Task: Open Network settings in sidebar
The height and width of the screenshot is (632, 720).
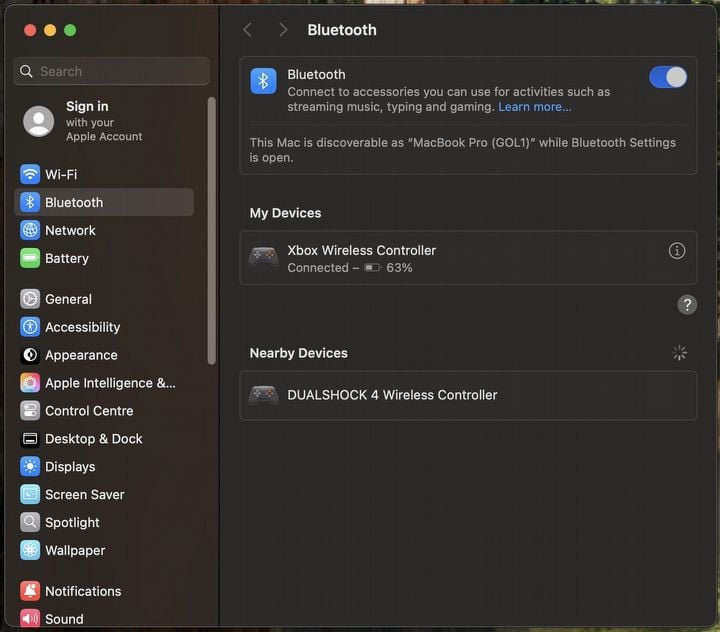Action: 70,230
